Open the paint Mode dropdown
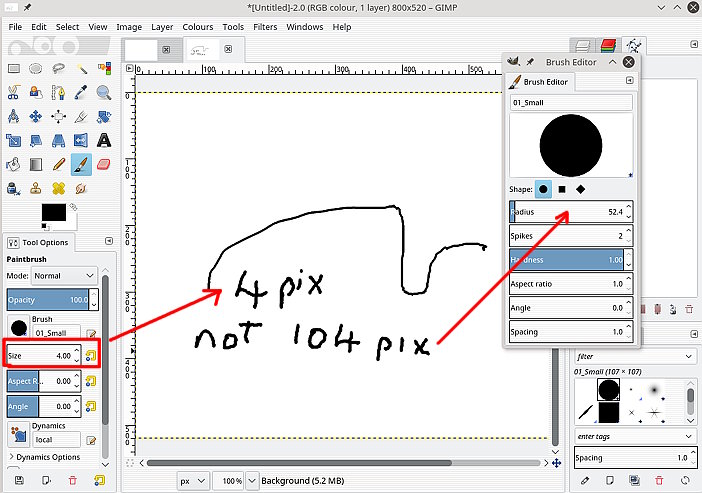 (x=64, y=276)
